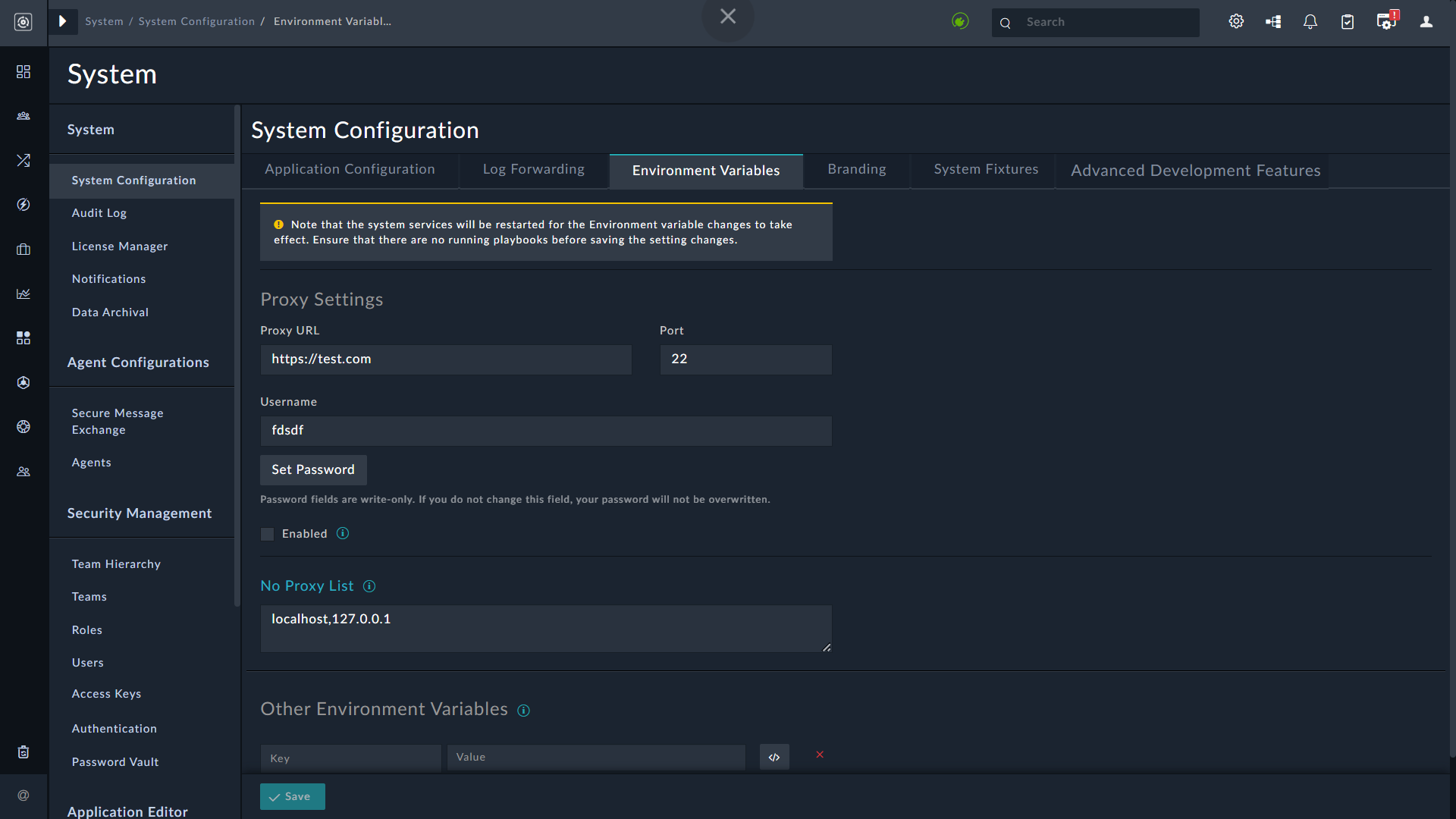Open Secure Message Exchange
Viewport: 1456px width, 819px height.
(x=118, y=422)
